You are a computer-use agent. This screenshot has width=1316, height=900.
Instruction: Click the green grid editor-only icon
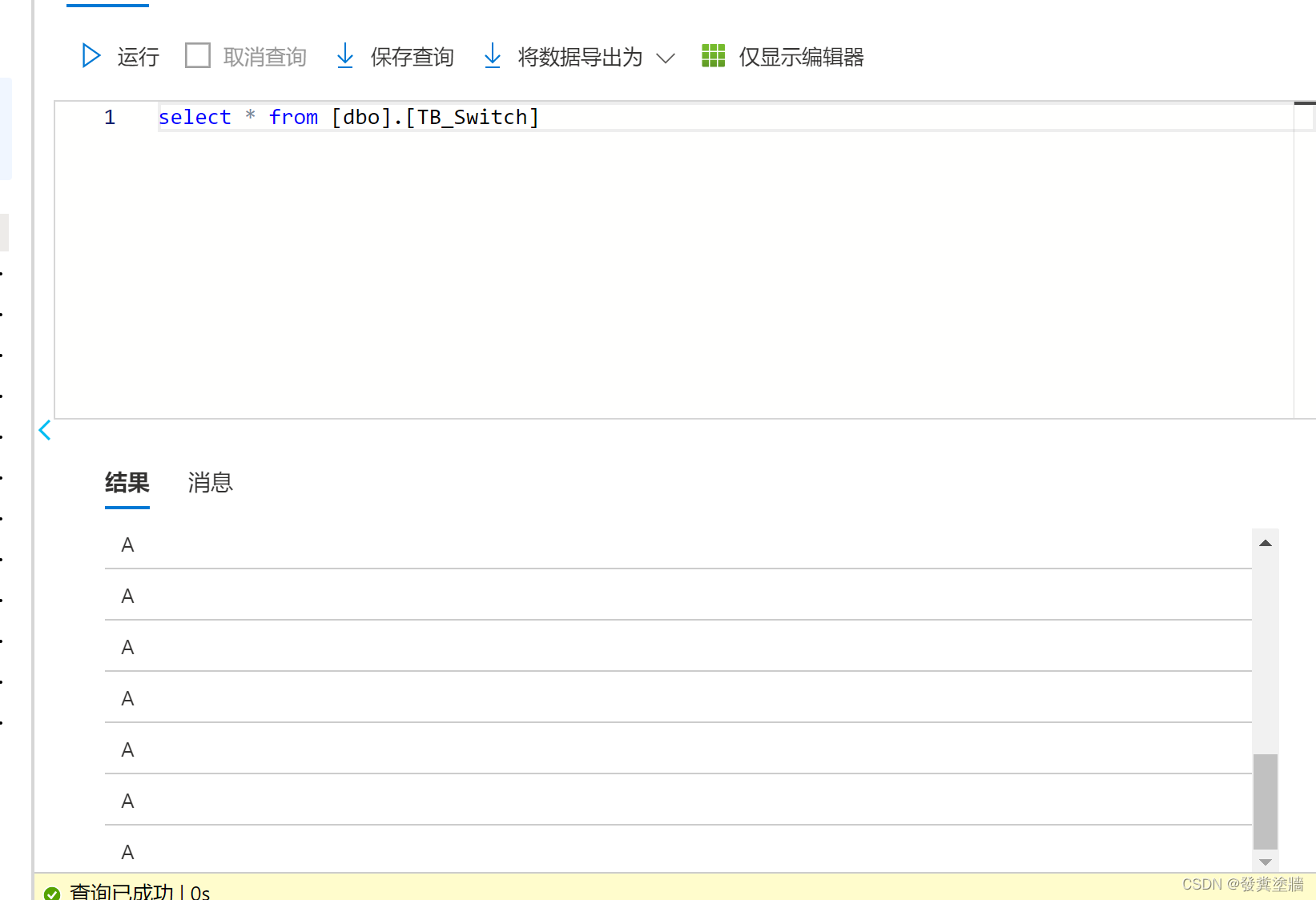(713, 56)
